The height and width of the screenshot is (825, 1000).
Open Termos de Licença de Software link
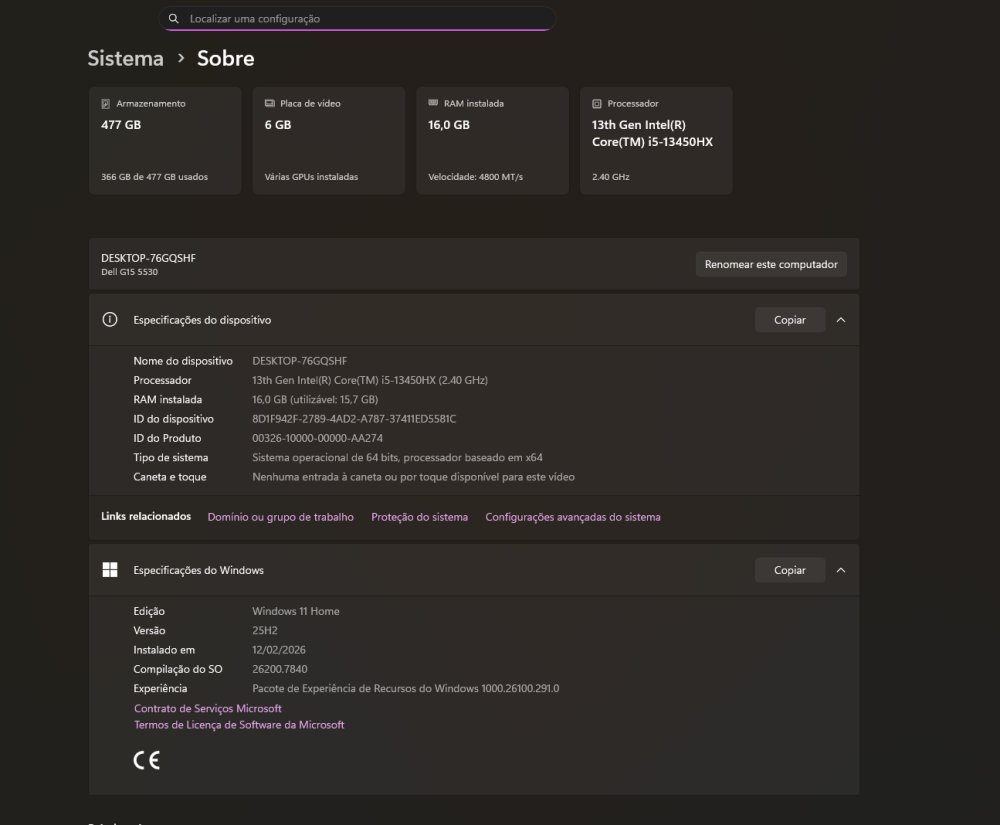pyautogui.click(x=239, y=725)
